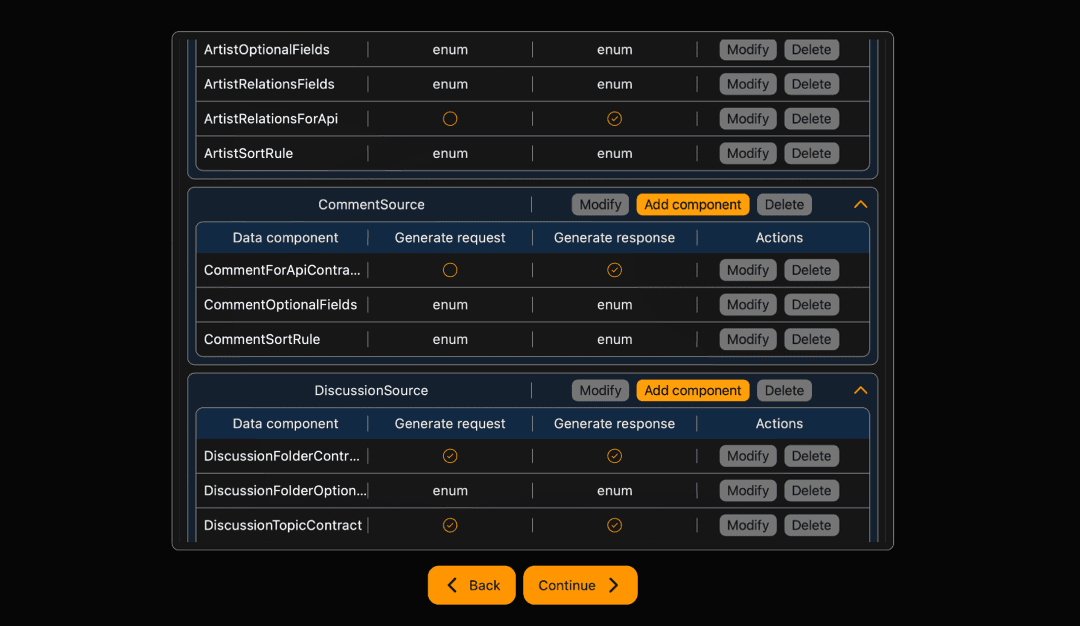Click the Generate response checkmark for DiscussionTopicContract

(614, 524)
